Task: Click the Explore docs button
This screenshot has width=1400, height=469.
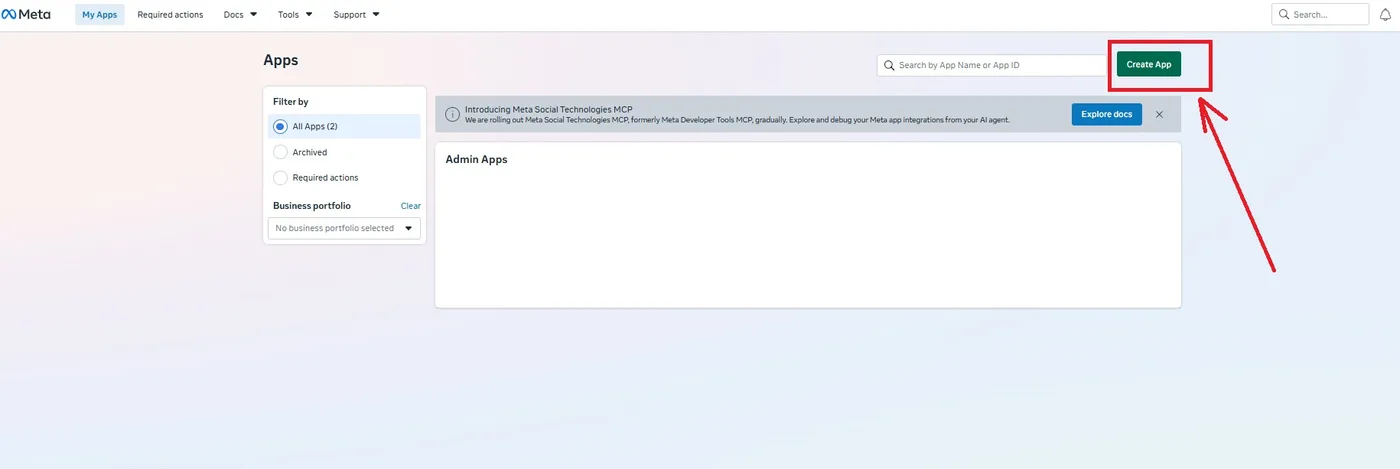Action: point(1106,114)
